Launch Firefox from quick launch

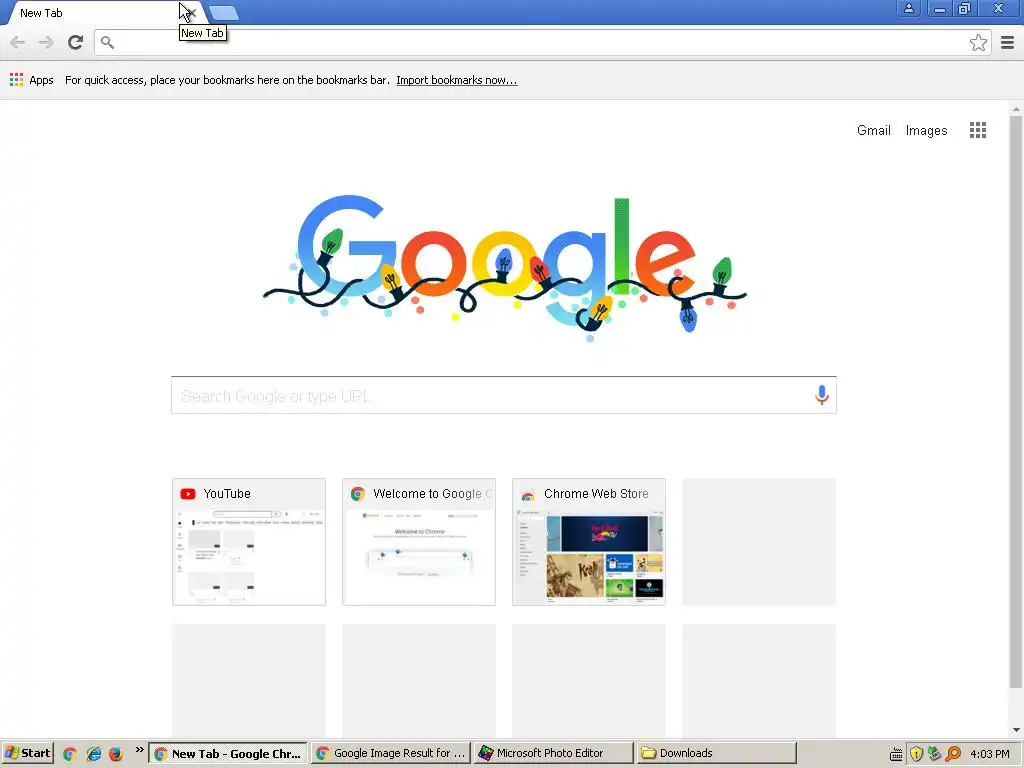click(116, 754)
